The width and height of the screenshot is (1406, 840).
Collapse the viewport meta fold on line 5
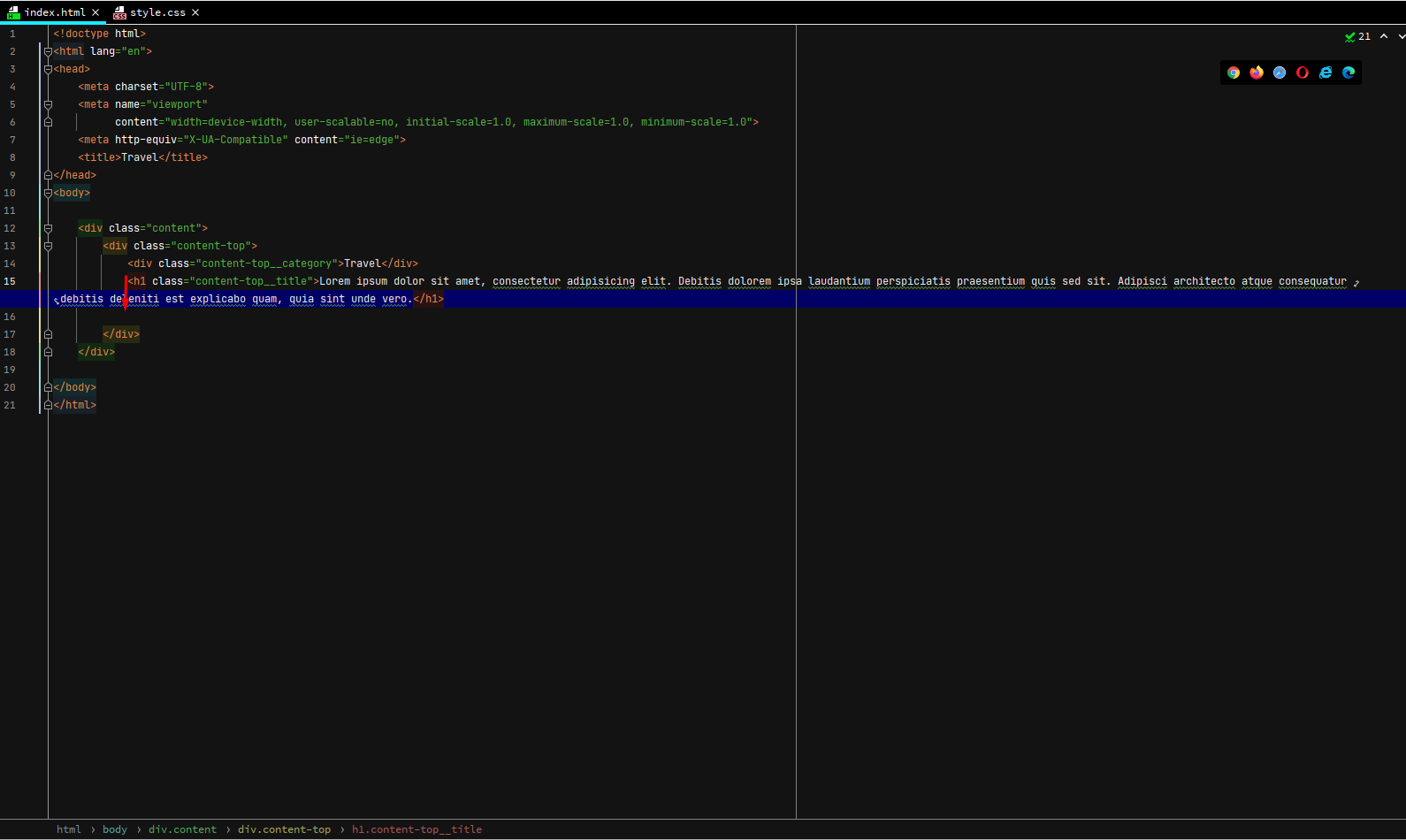tap(48, 104)
